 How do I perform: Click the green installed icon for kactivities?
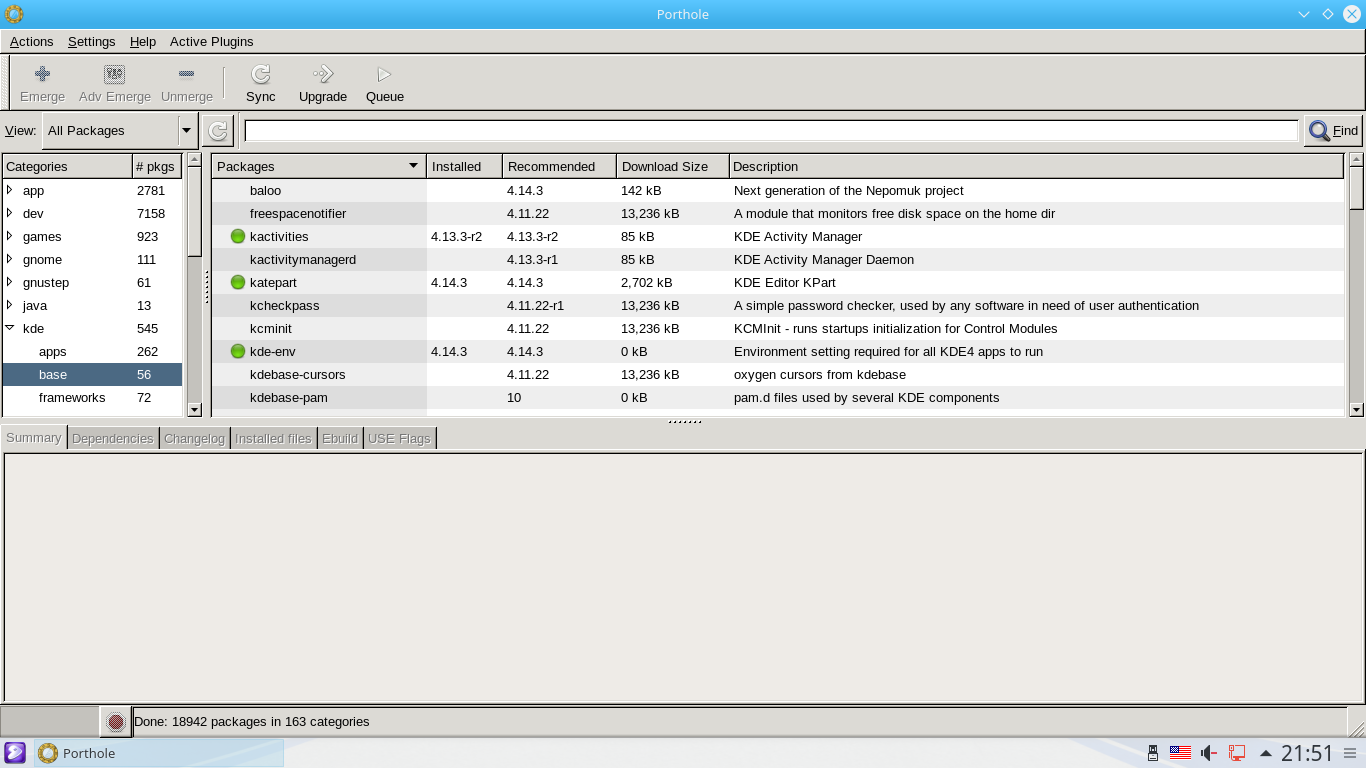pyautogui.click(x=238, y=237)
